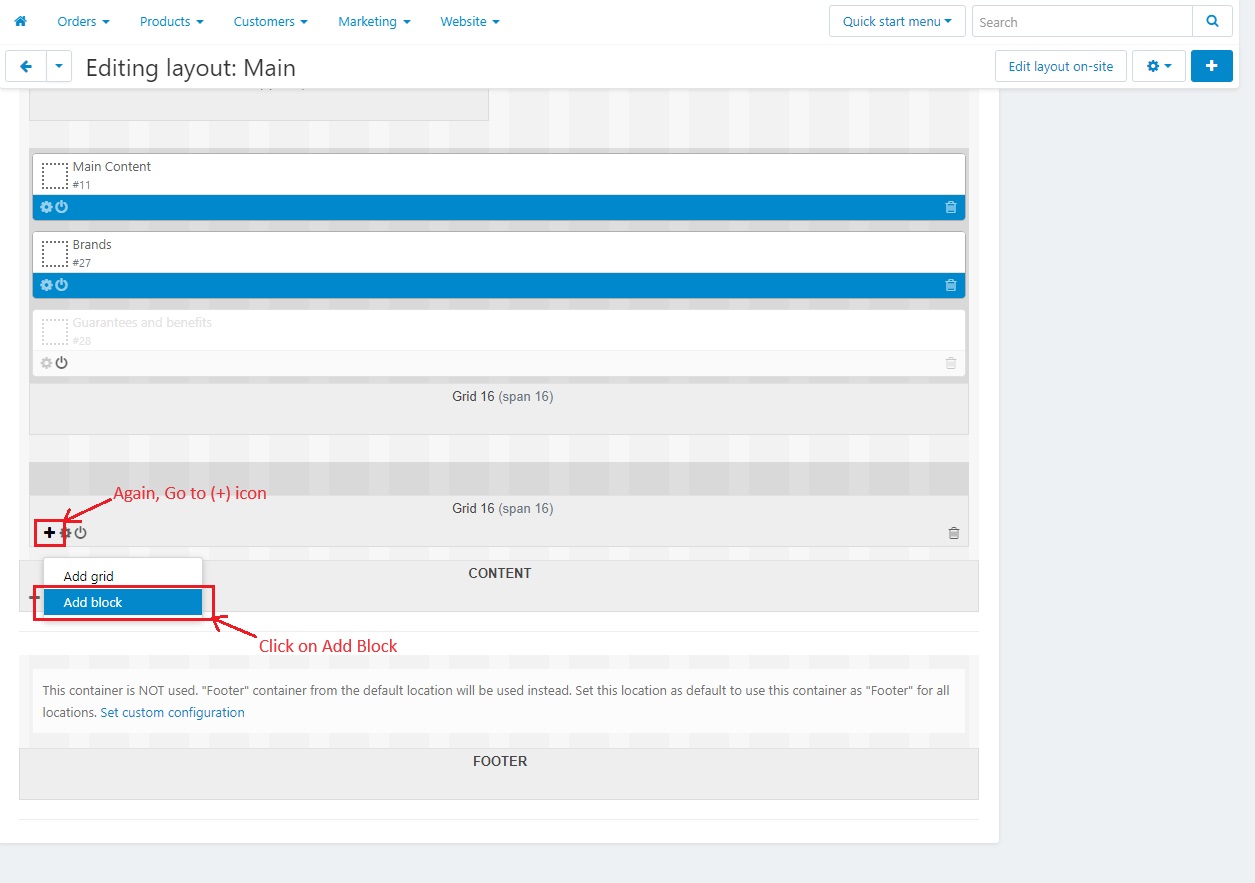Click the Main Content block title

pos(112,166)
